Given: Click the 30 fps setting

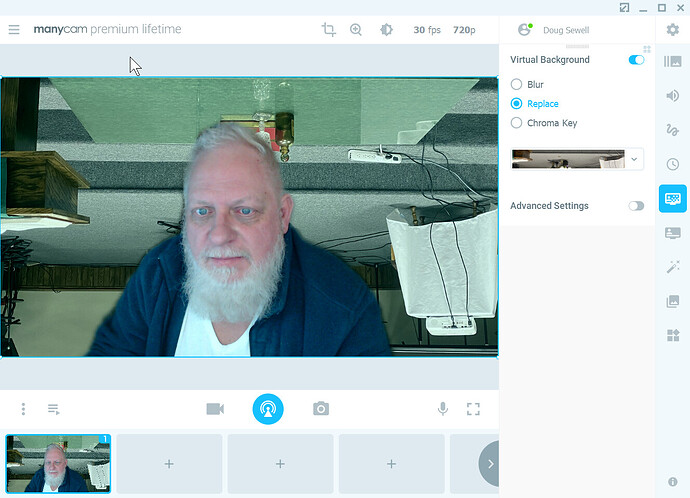Looking at the screenshot, I should click(427, 30).
